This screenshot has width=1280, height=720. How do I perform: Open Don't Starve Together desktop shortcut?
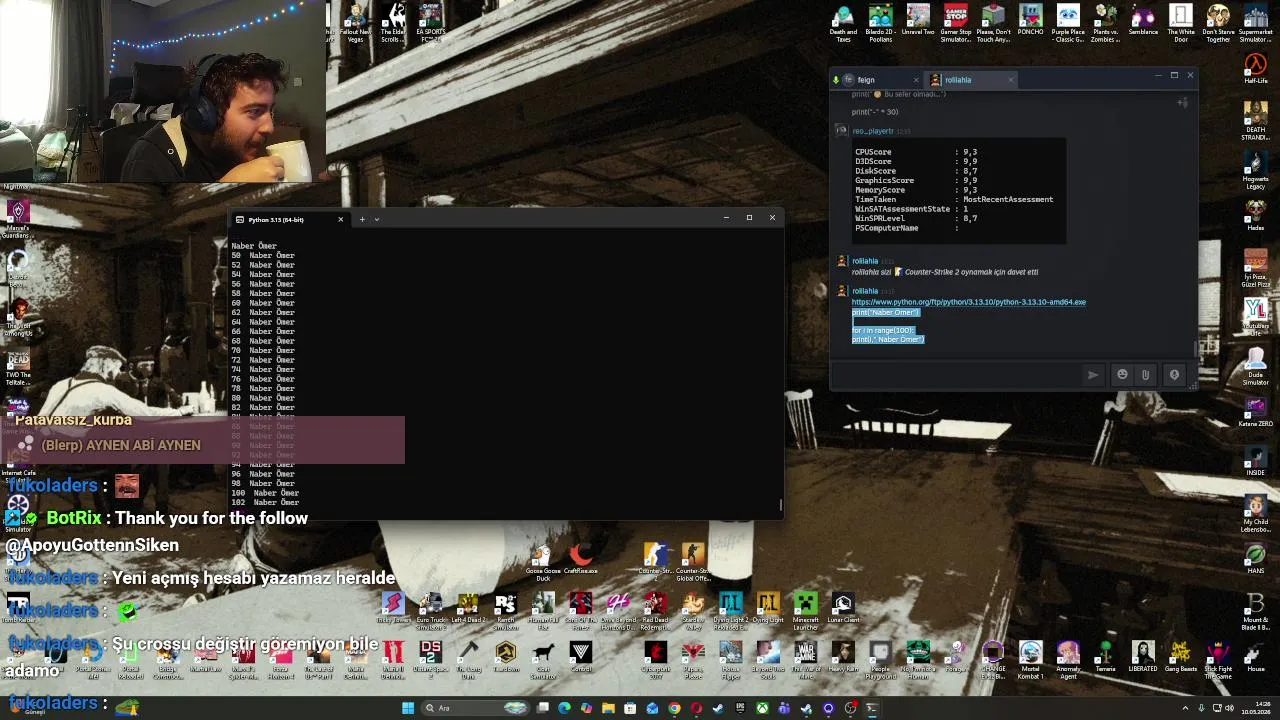point(1218,23)
